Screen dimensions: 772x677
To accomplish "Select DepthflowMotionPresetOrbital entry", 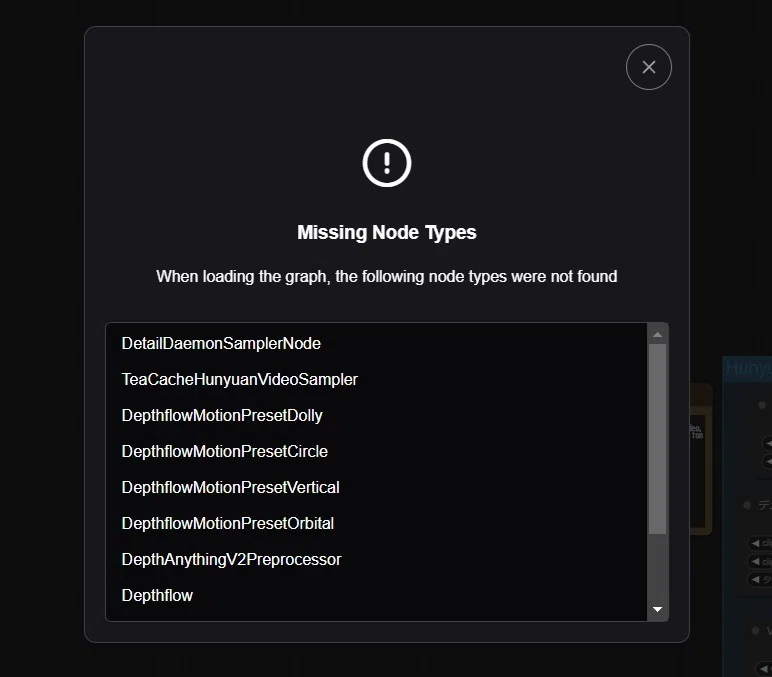I will (x=227, y=523).
